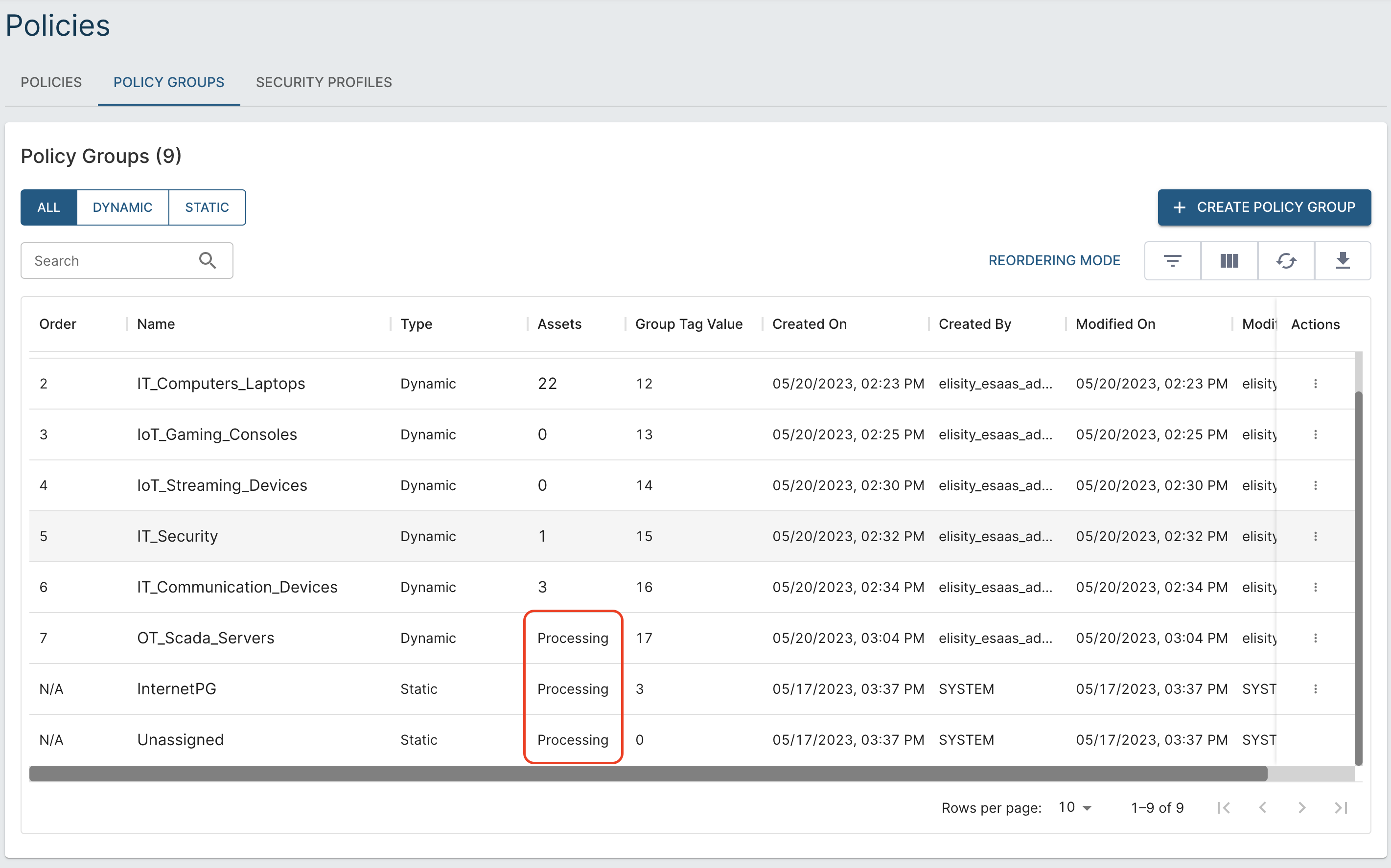Open actions menu for OT_Scada_Servers

click(x=1315, y=638)
